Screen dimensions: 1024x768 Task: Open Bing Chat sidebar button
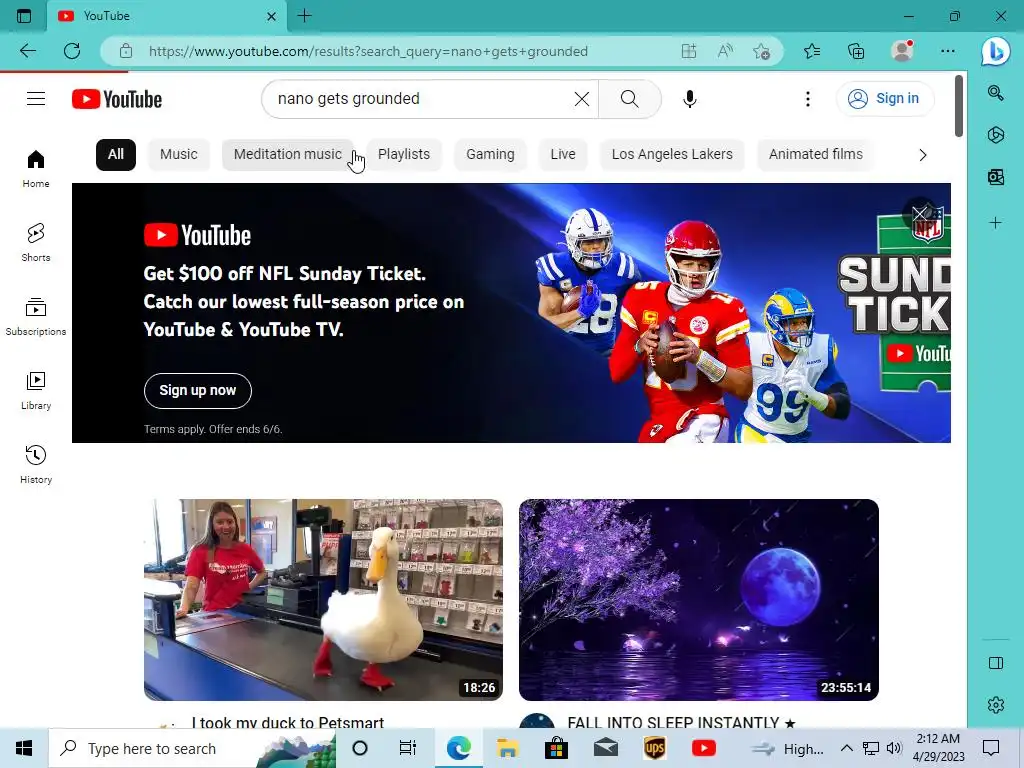pos(995,51)
